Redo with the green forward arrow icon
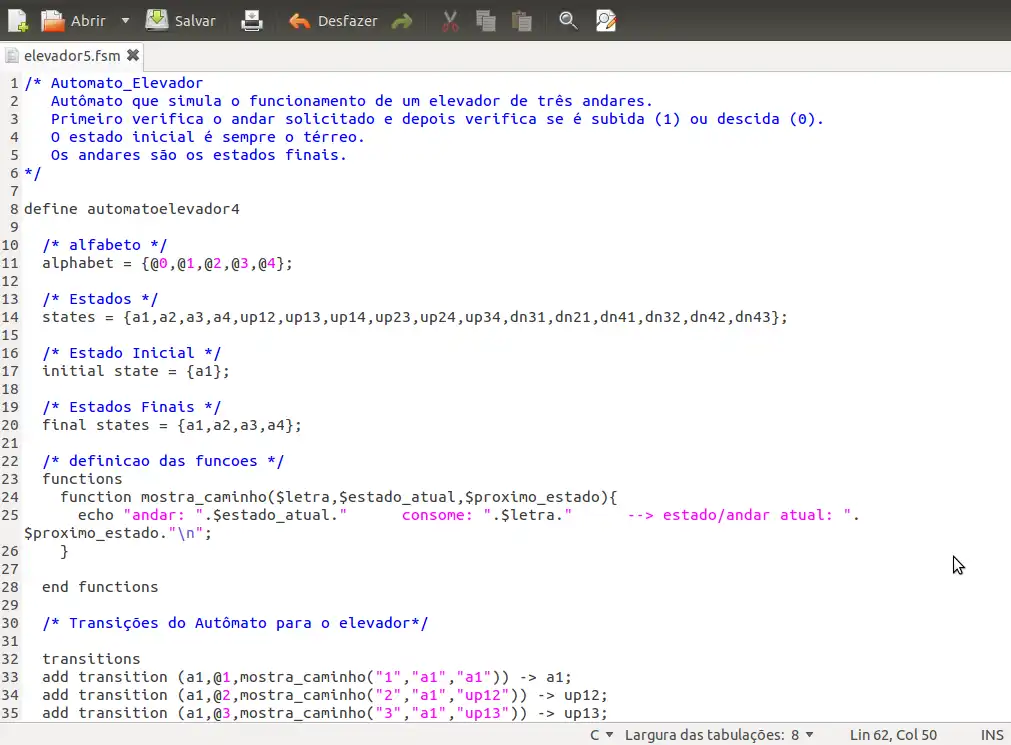Image resolution: width=1011 pixels, height=745 pixels. click(x=402, y=21)
